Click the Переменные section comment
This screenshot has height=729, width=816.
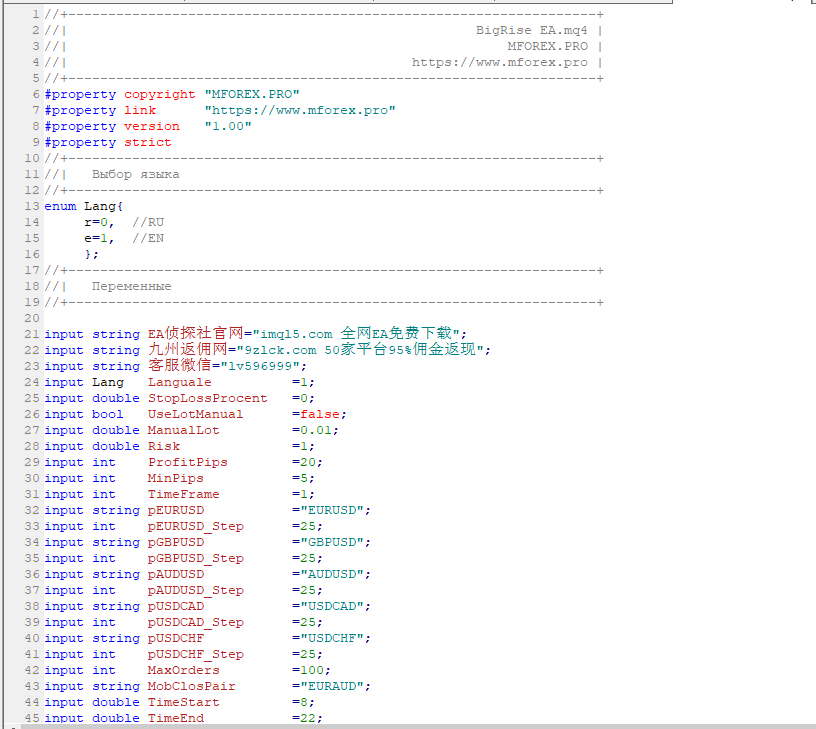[x=132, y=286]
